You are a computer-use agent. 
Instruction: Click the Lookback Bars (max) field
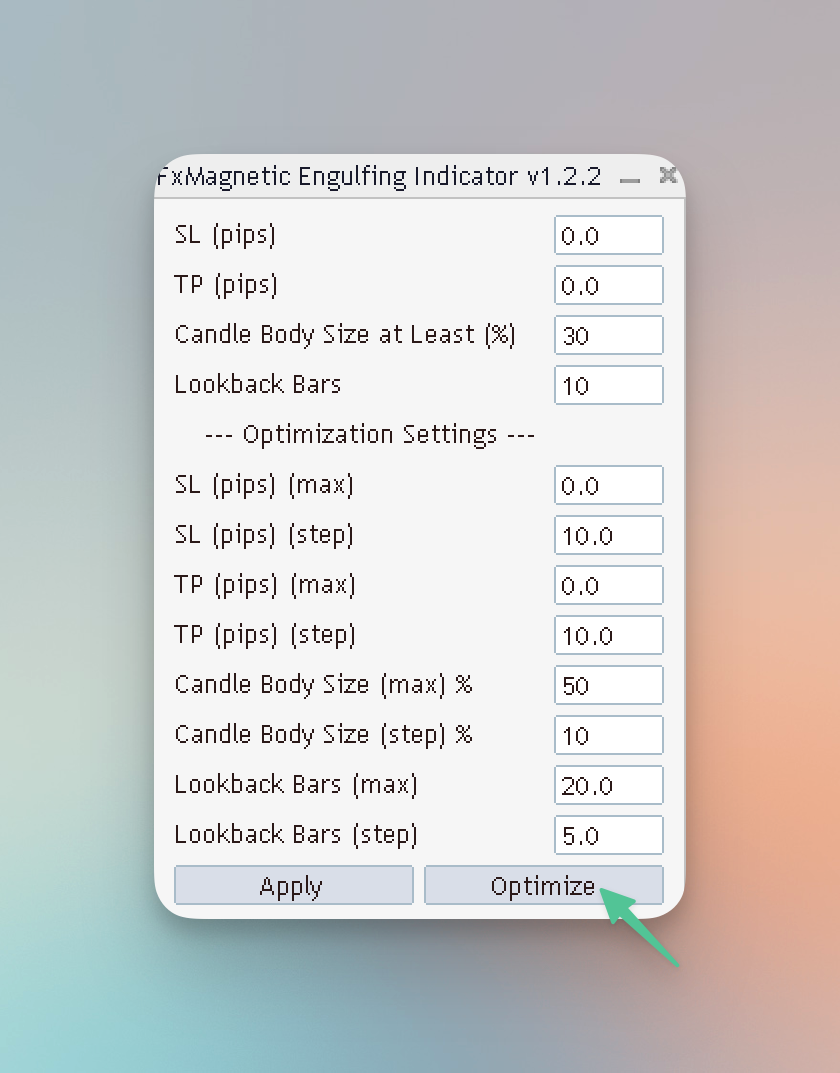608,786
